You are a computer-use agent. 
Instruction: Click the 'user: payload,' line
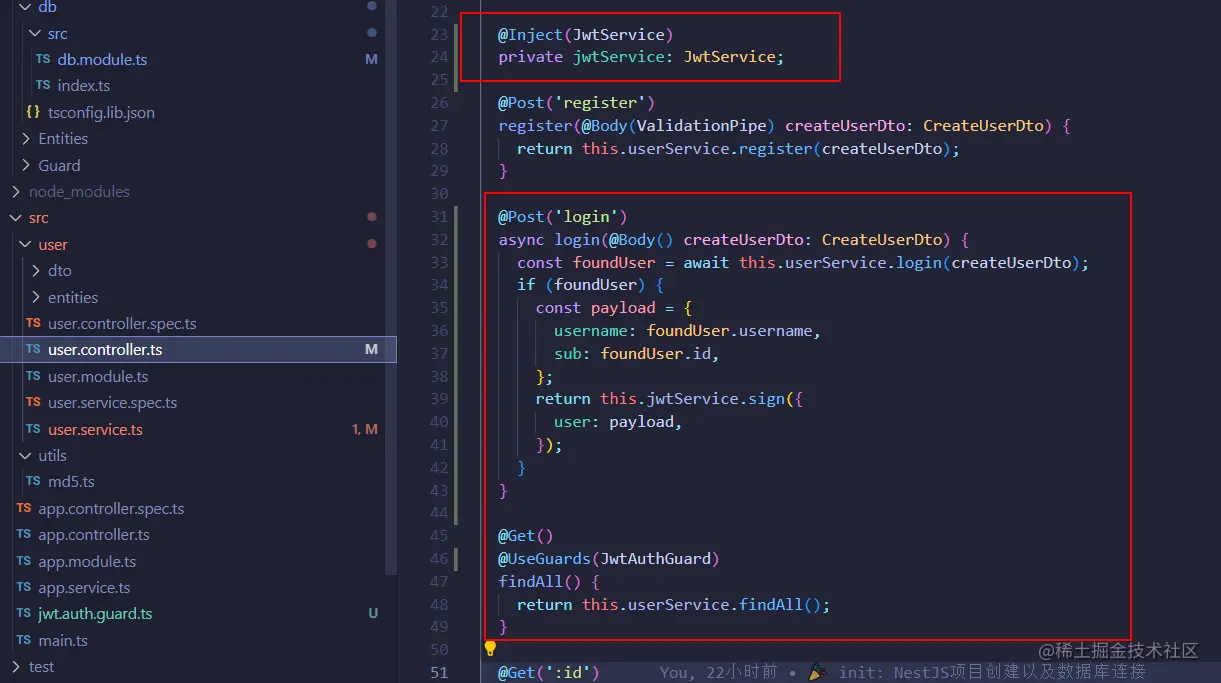point(619,422)
